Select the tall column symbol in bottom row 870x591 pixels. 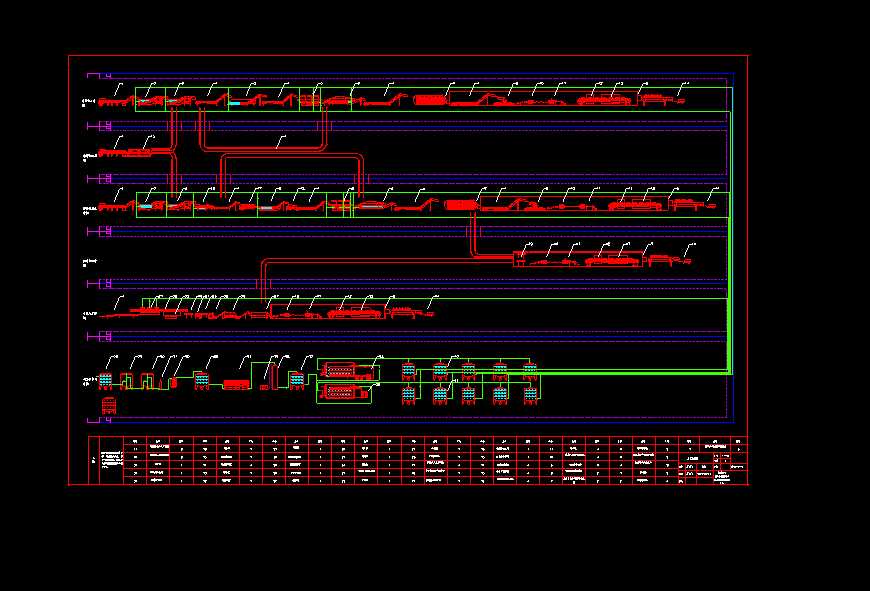(274, 377)
